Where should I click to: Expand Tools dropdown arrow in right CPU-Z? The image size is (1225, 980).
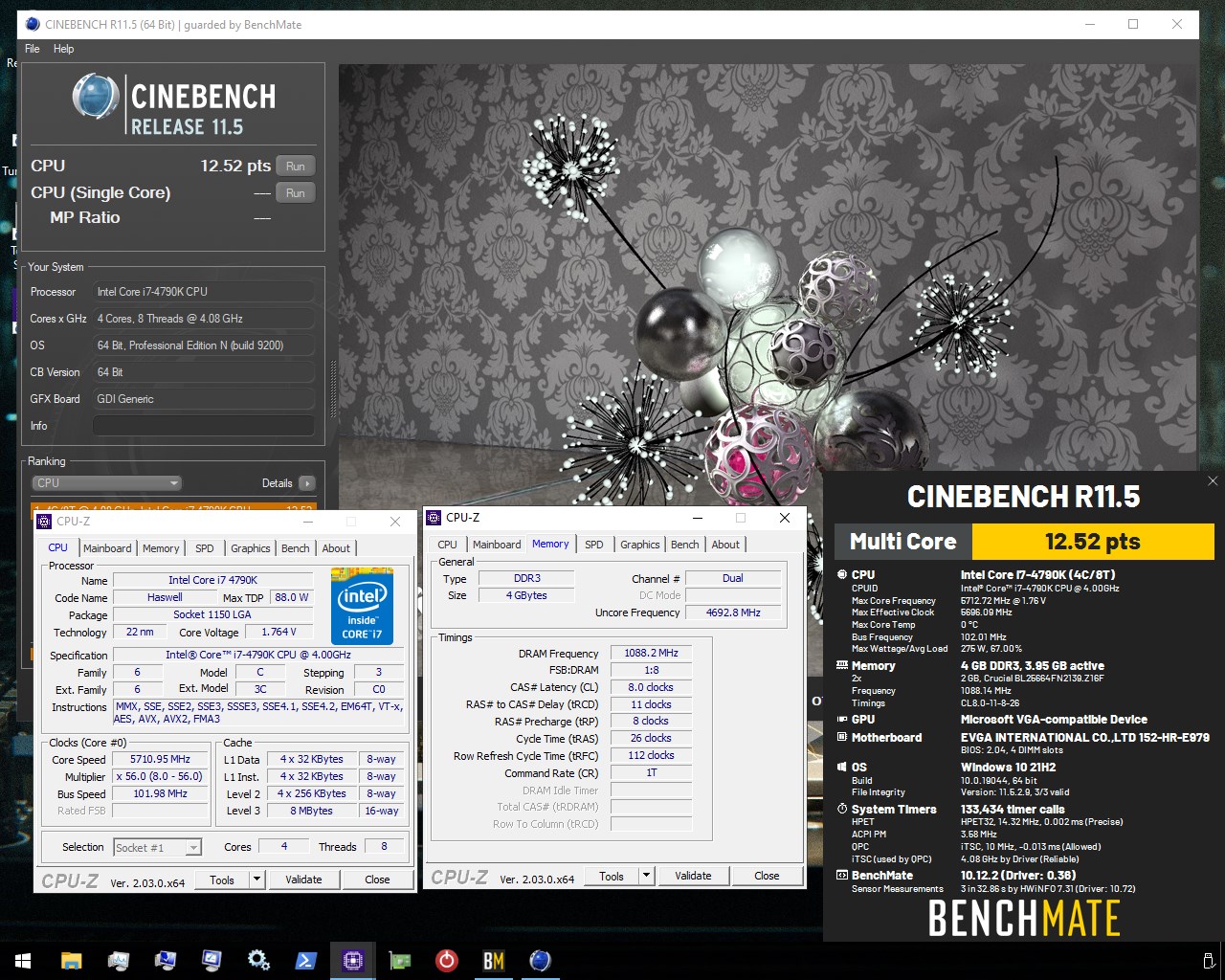click(646, 876)
